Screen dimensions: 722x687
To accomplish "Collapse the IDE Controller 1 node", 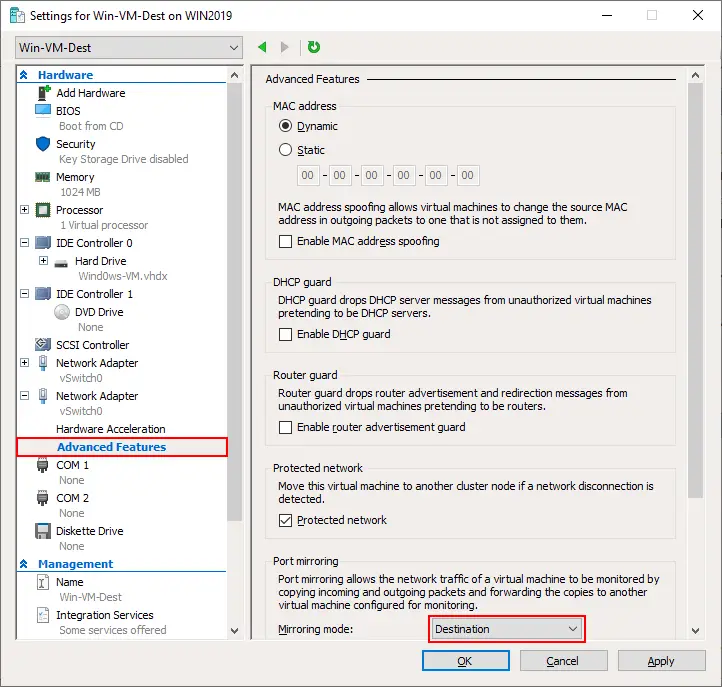I will point(25,294).
